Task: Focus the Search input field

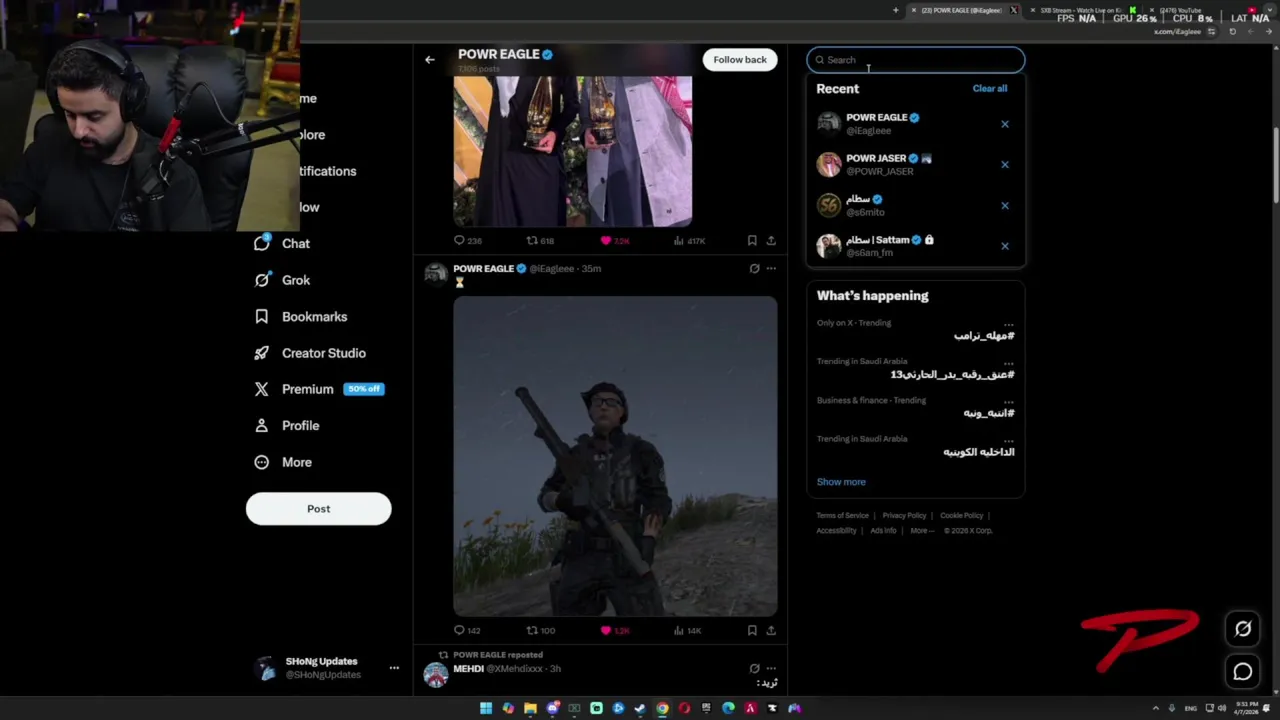Action: tap(916, 60)
